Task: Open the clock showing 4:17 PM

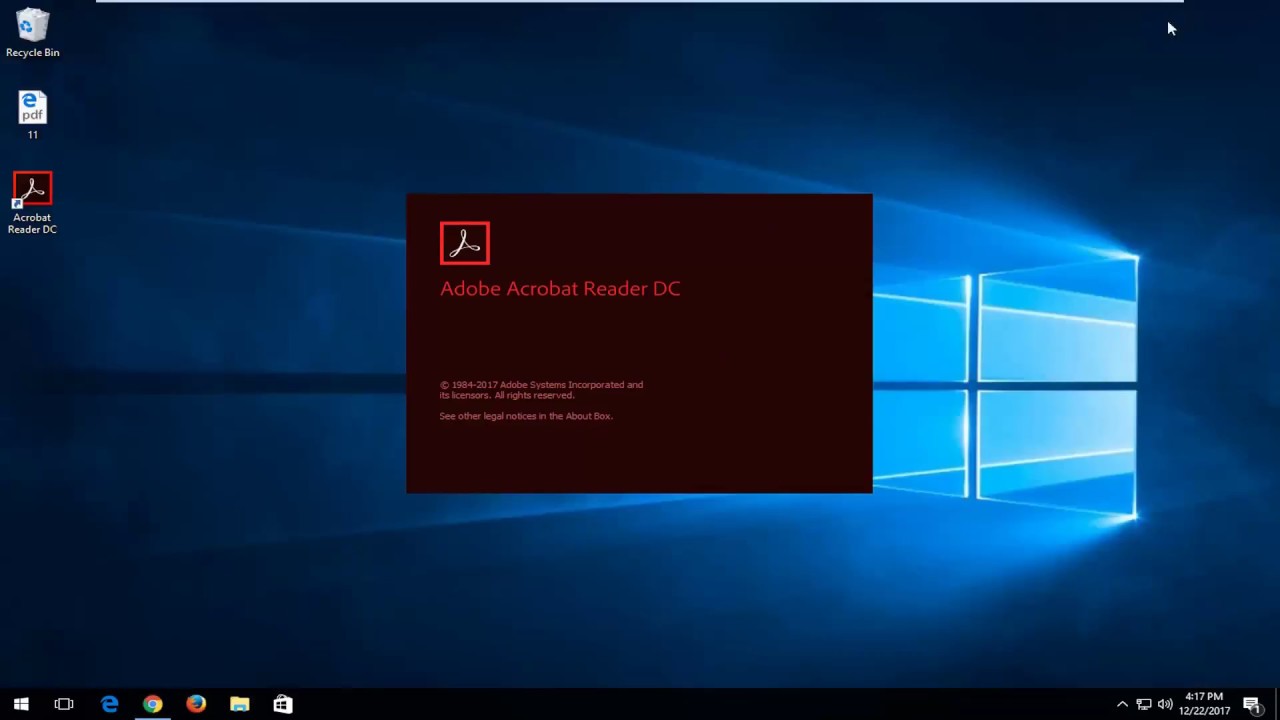Action: [x=1204, y=704]
